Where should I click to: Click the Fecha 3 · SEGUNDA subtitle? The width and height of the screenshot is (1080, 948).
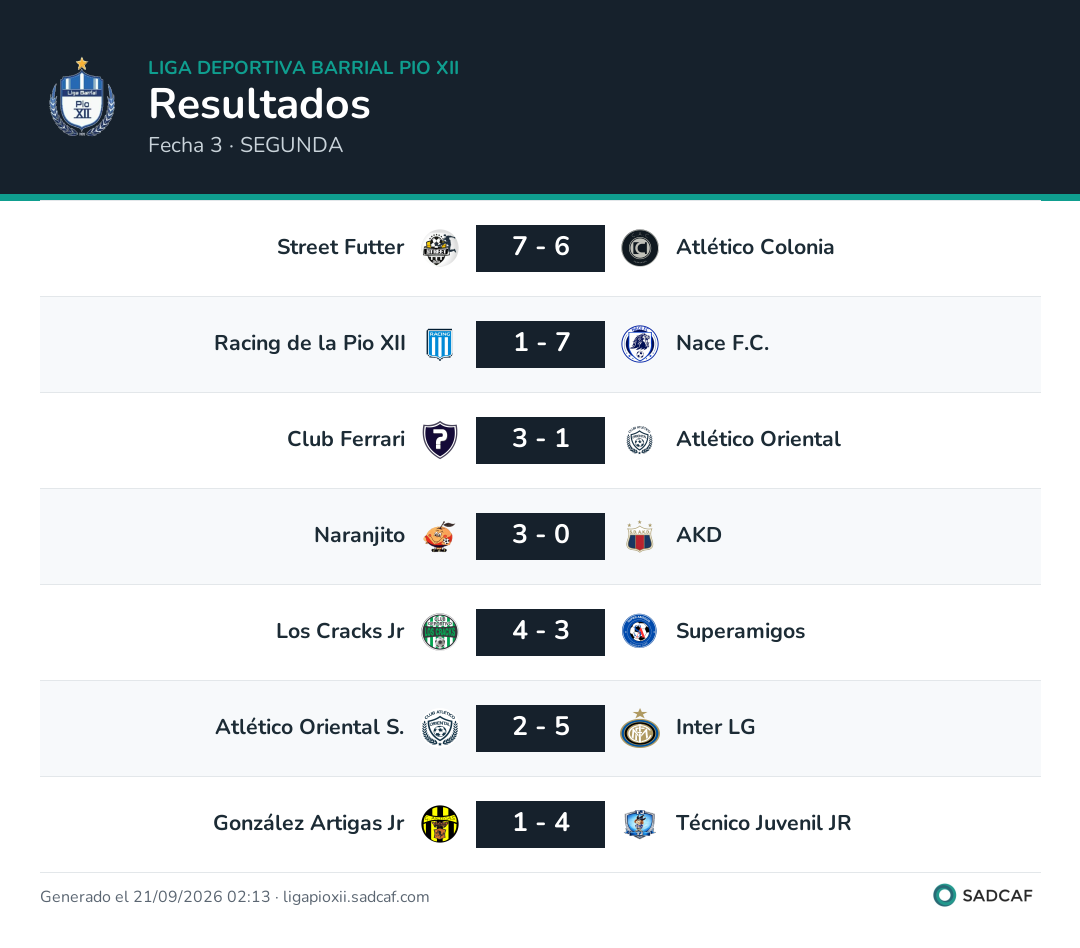246,145
